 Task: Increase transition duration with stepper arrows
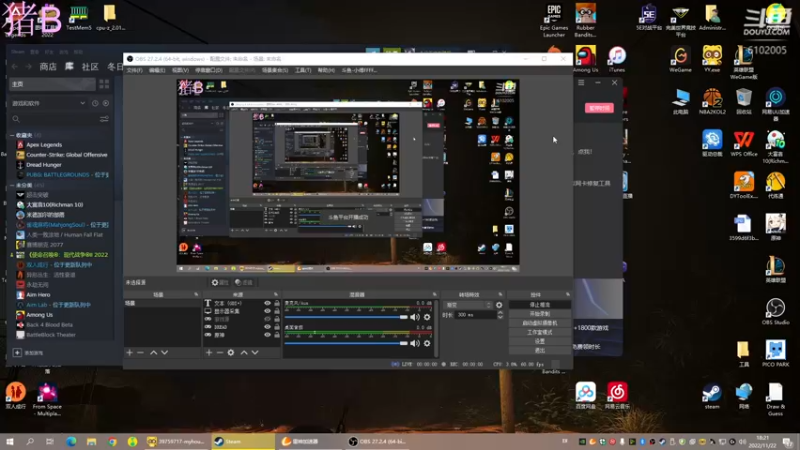(x=500, y=313)
